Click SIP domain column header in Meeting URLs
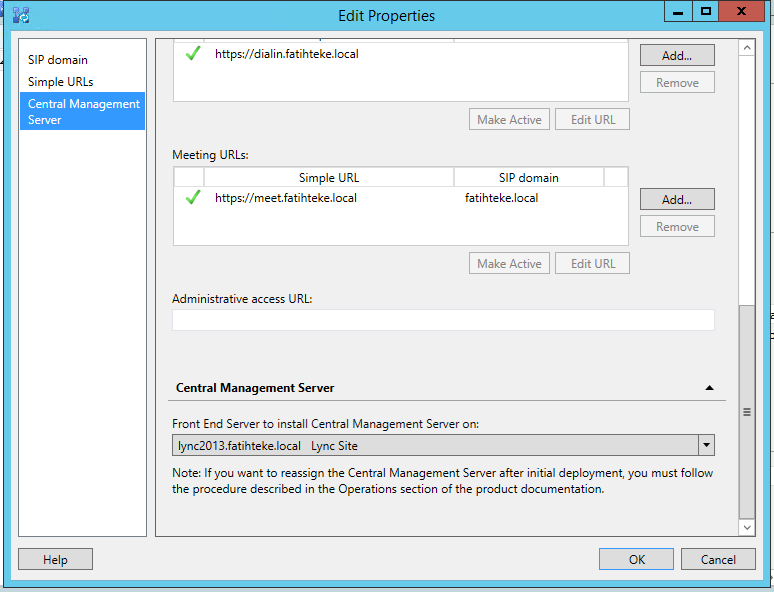Viewport: 774px width, 592px height. [529, 177]
